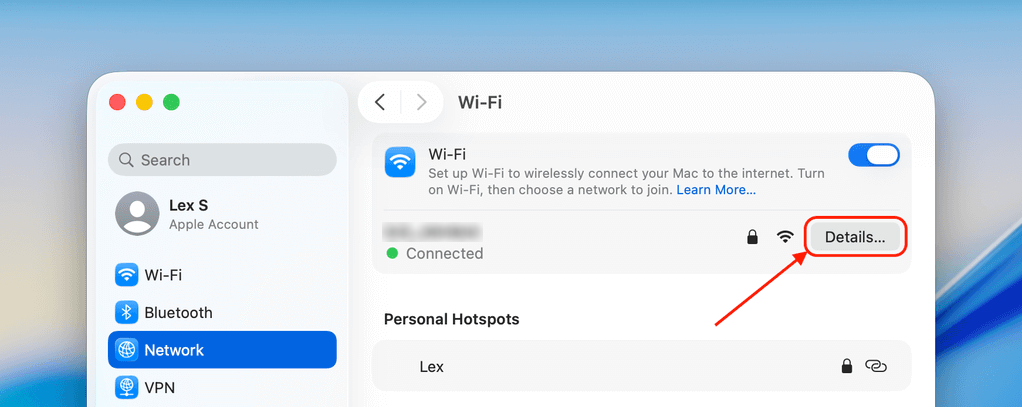Click the Bluetooth icon in the sidebar
1022x407 pixels.
pyautogui.click(x=126, y=313)
